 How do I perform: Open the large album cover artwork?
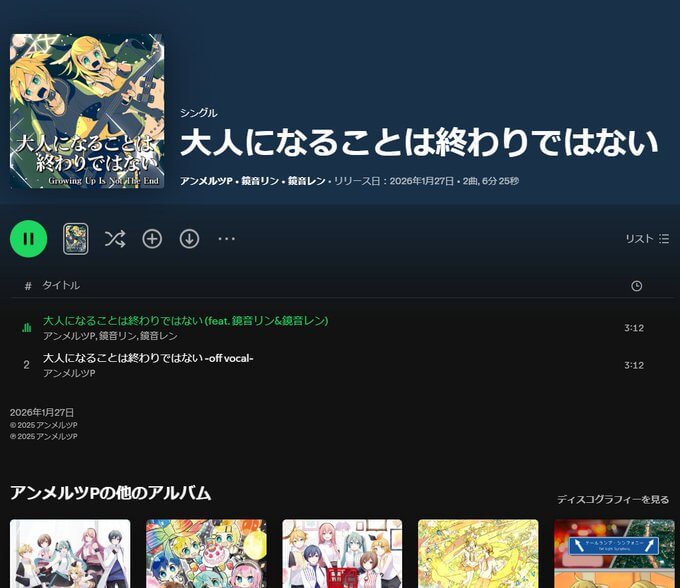tap(87, 111)
